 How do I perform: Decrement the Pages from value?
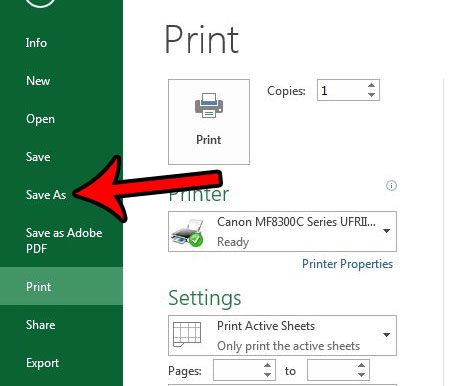click(267, 375)
